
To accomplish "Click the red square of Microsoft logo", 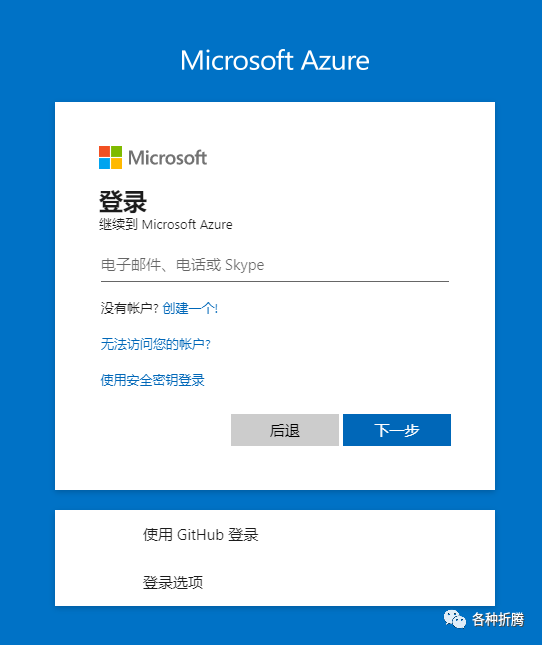I will point(104,151).
